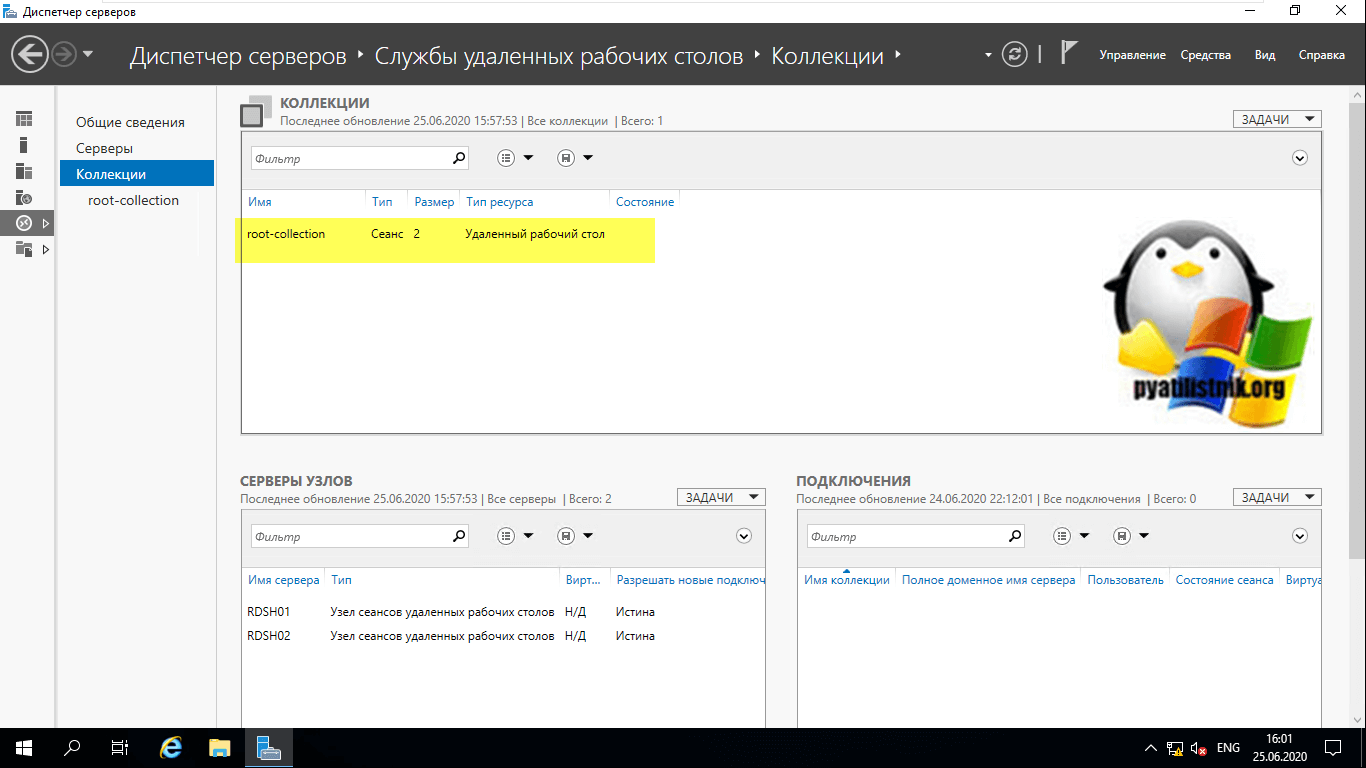
Task: Open Internet Explorer from taskbar
Action: [x=172, y=747]
